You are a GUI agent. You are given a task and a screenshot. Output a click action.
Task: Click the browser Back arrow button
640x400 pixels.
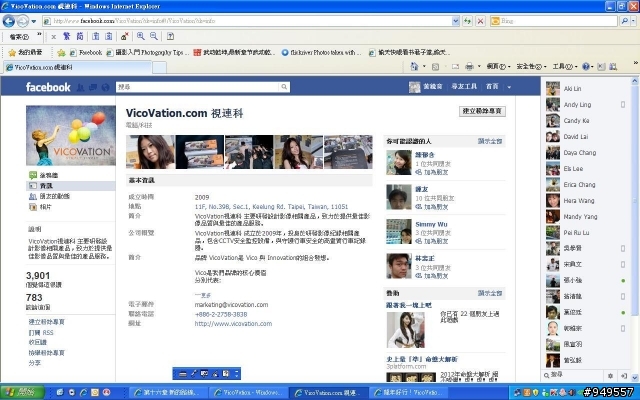(x=9, y=21)
